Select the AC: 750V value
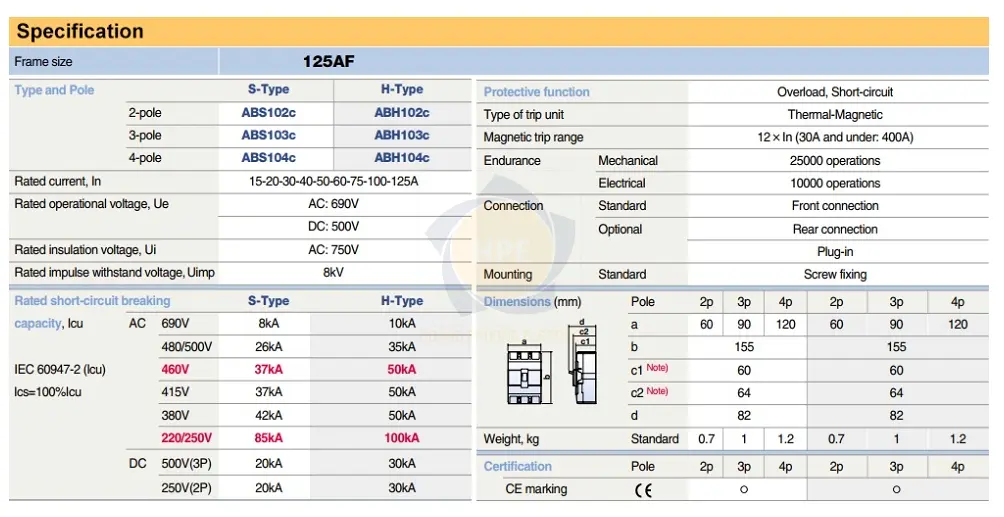This screenshot has width=1004, height=517. point(333,250)
